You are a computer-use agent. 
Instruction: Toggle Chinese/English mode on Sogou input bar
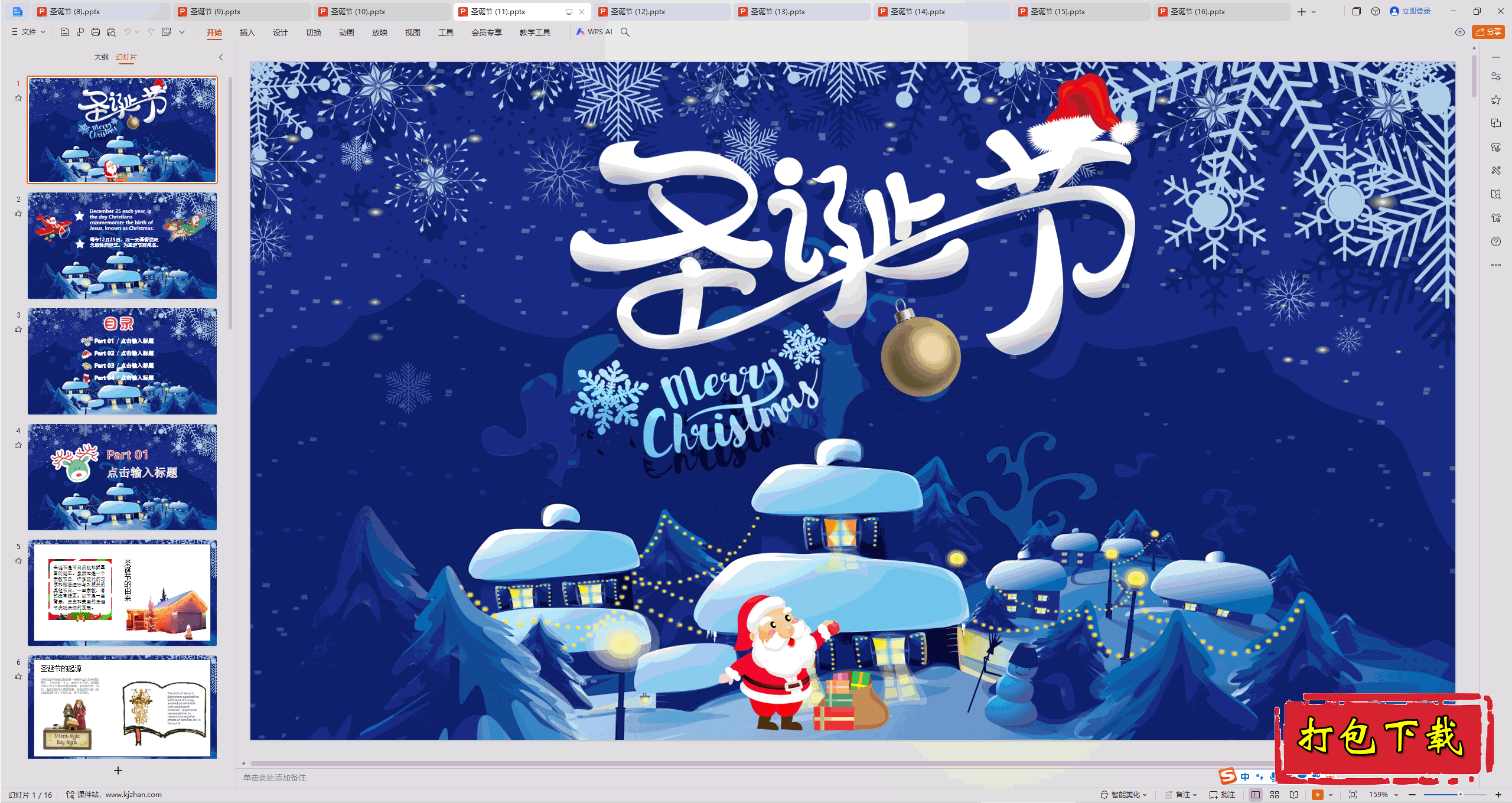pyautogui.click(x=1245, y=777)
